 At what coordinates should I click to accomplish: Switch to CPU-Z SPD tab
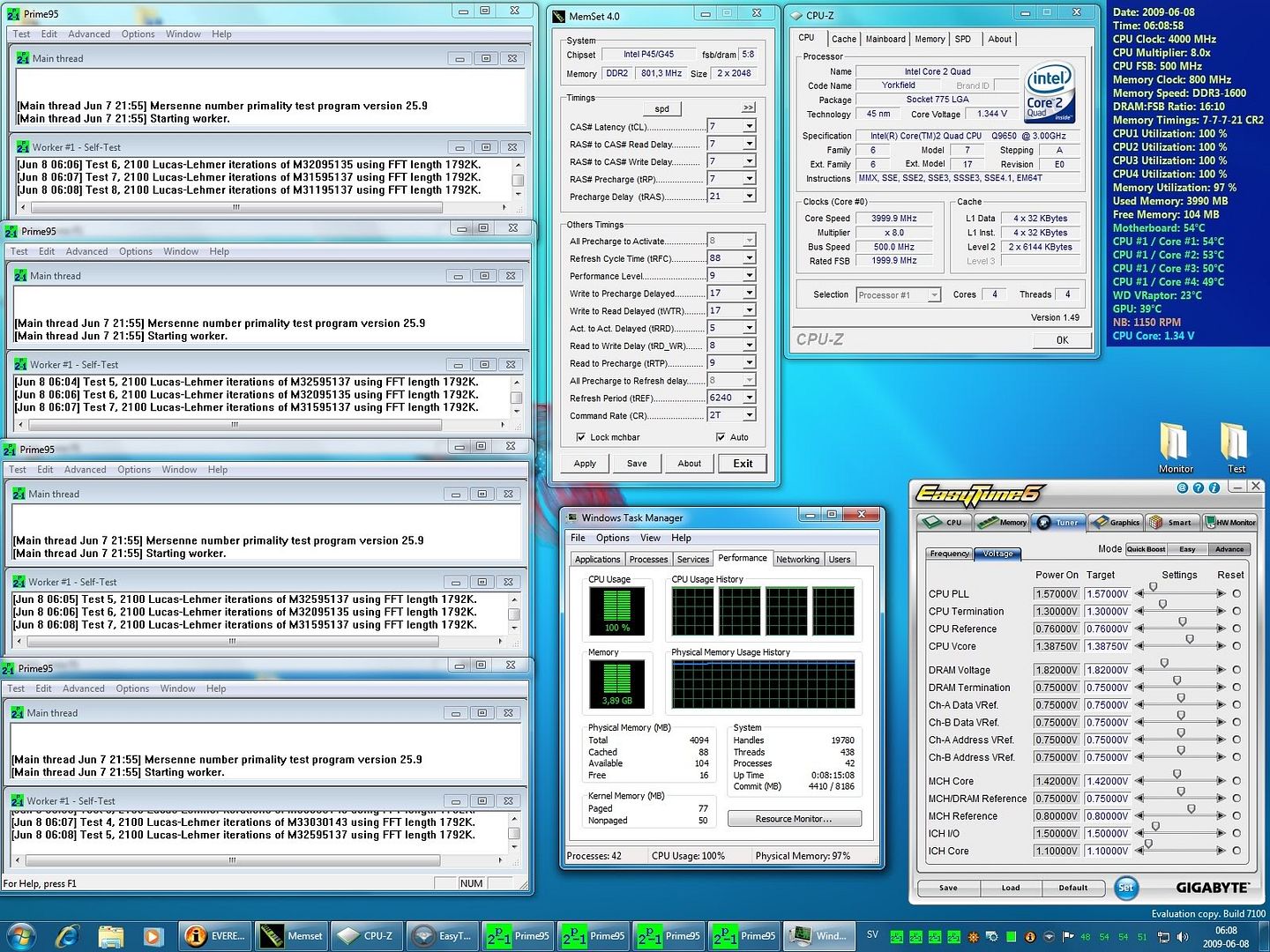click(962, 39)
